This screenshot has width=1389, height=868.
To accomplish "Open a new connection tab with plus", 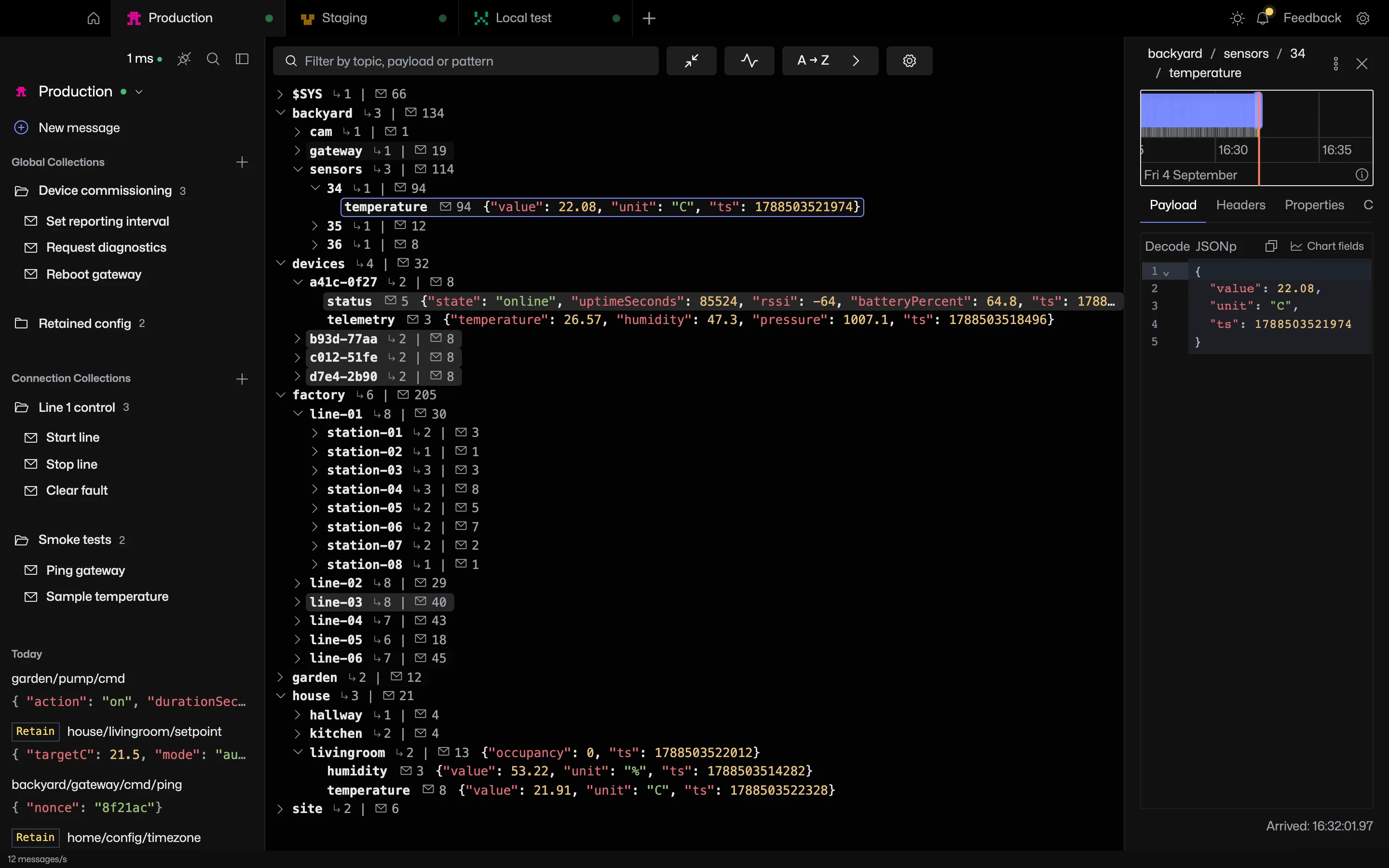I will point(649,18).
